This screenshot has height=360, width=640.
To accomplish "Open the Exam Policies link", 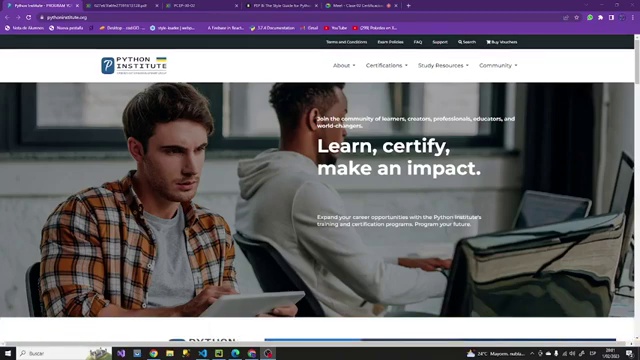I will point(390,42).
